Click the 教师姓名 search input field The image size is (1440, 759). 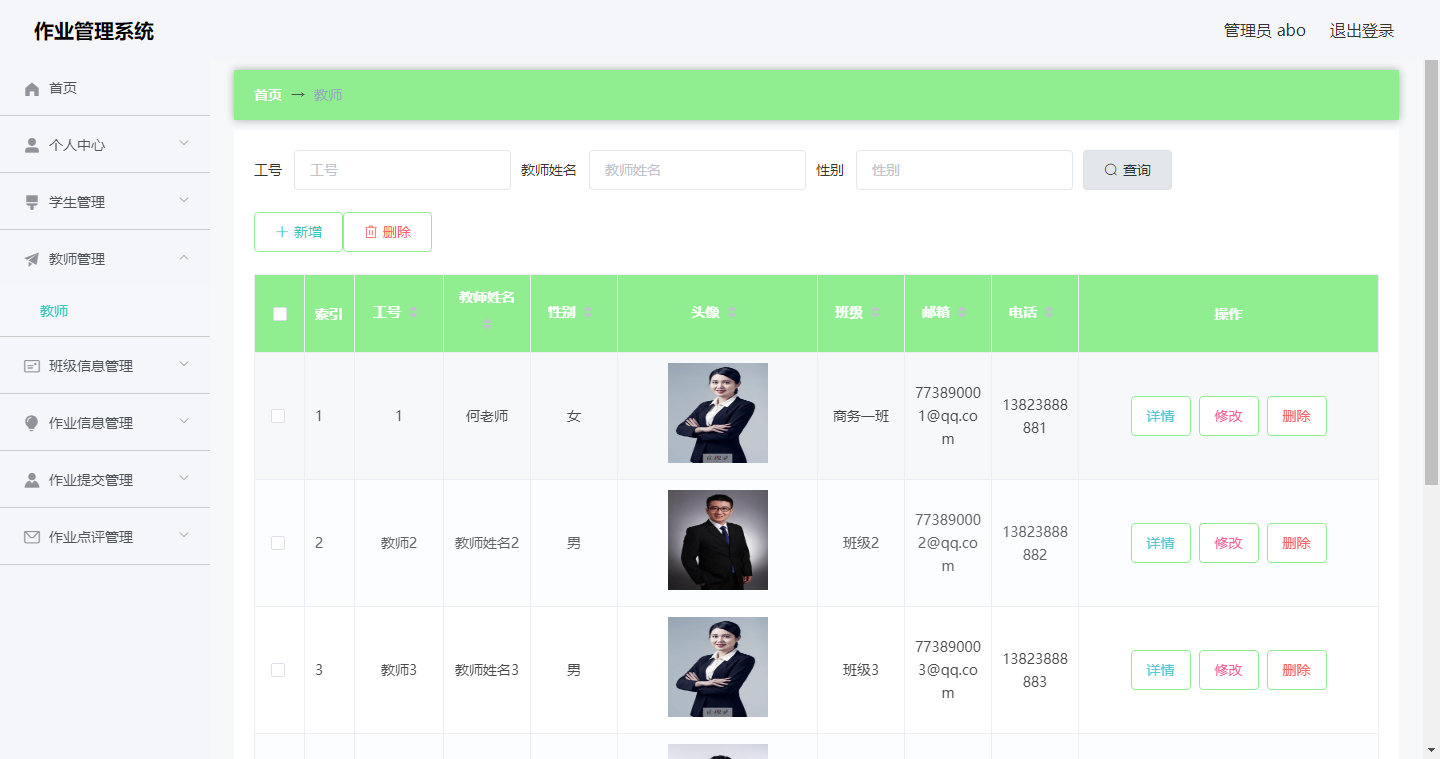click(x=697, y=170)
